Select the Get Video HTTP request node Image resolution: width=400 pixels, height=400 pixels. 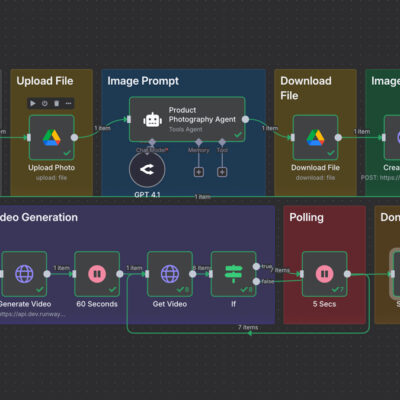pos(170,274)
